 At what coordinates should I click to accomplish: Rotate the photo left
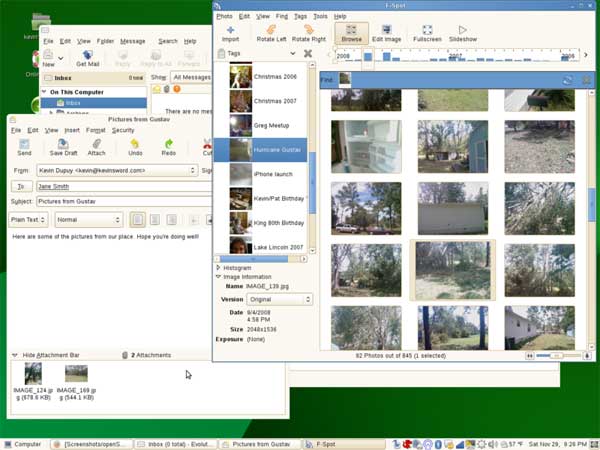pos(269,34)
